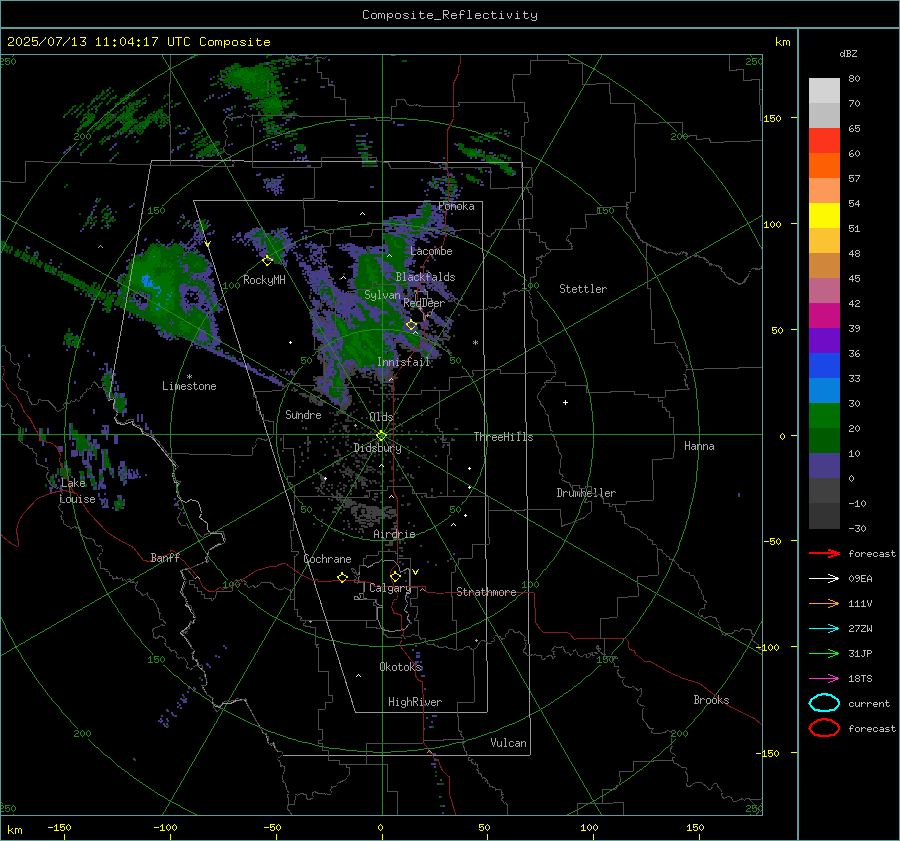Click the current legend text

(x=869, y=703)
